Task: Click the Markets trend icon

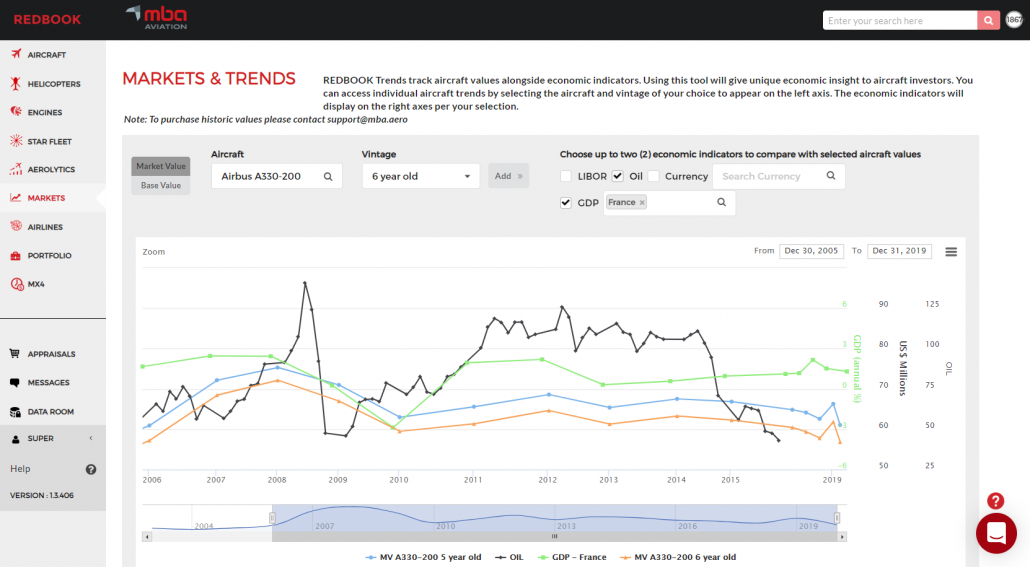Action: coord(16,197)
